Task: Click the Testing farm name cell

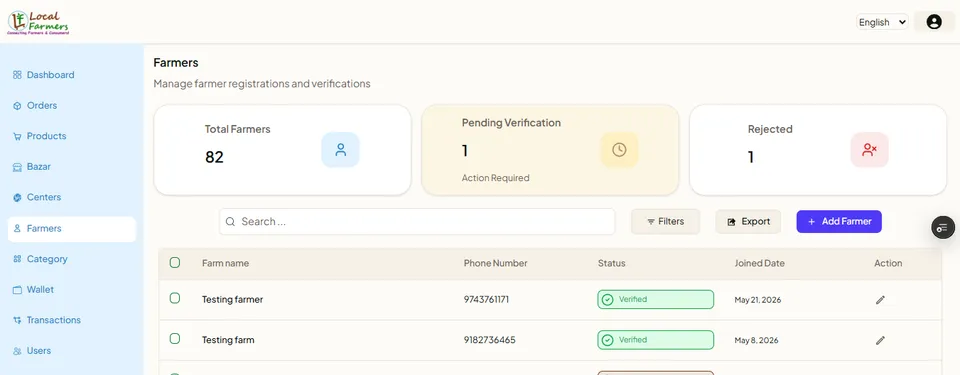Action: tap(228, 339)
